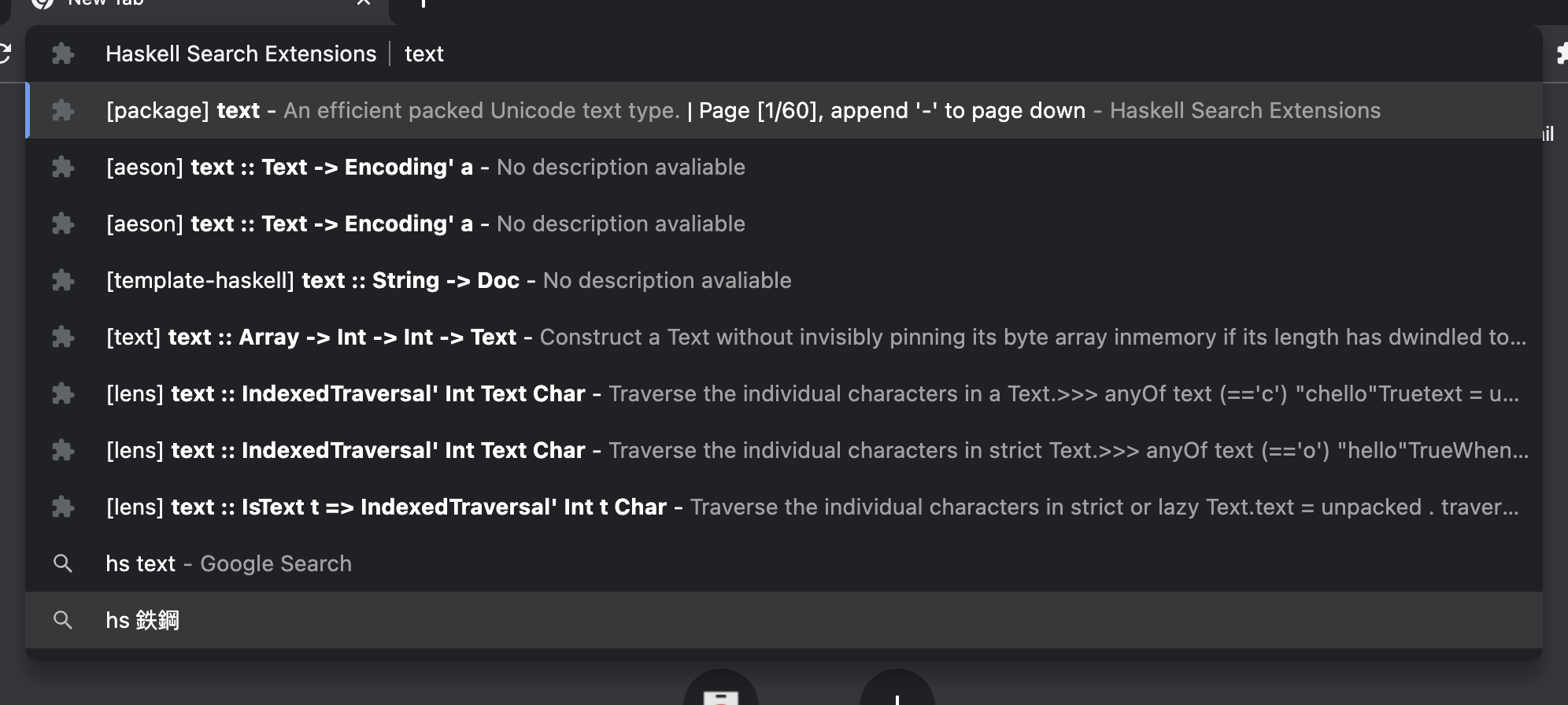
Task: Select the 'hs 鉄鋼' search suggestion
Action: (784, 620)
